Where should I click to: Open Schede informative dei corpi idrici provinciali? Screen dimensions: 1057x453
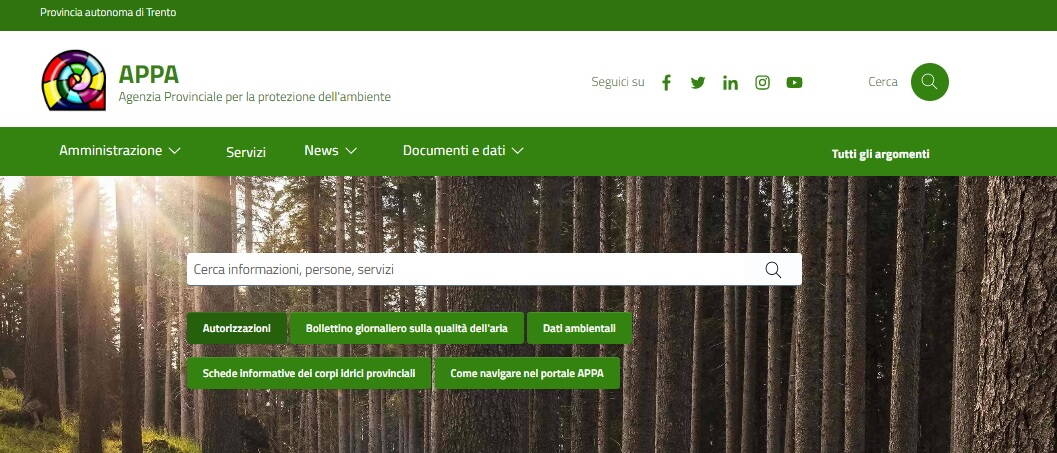(x=308, y=373)
